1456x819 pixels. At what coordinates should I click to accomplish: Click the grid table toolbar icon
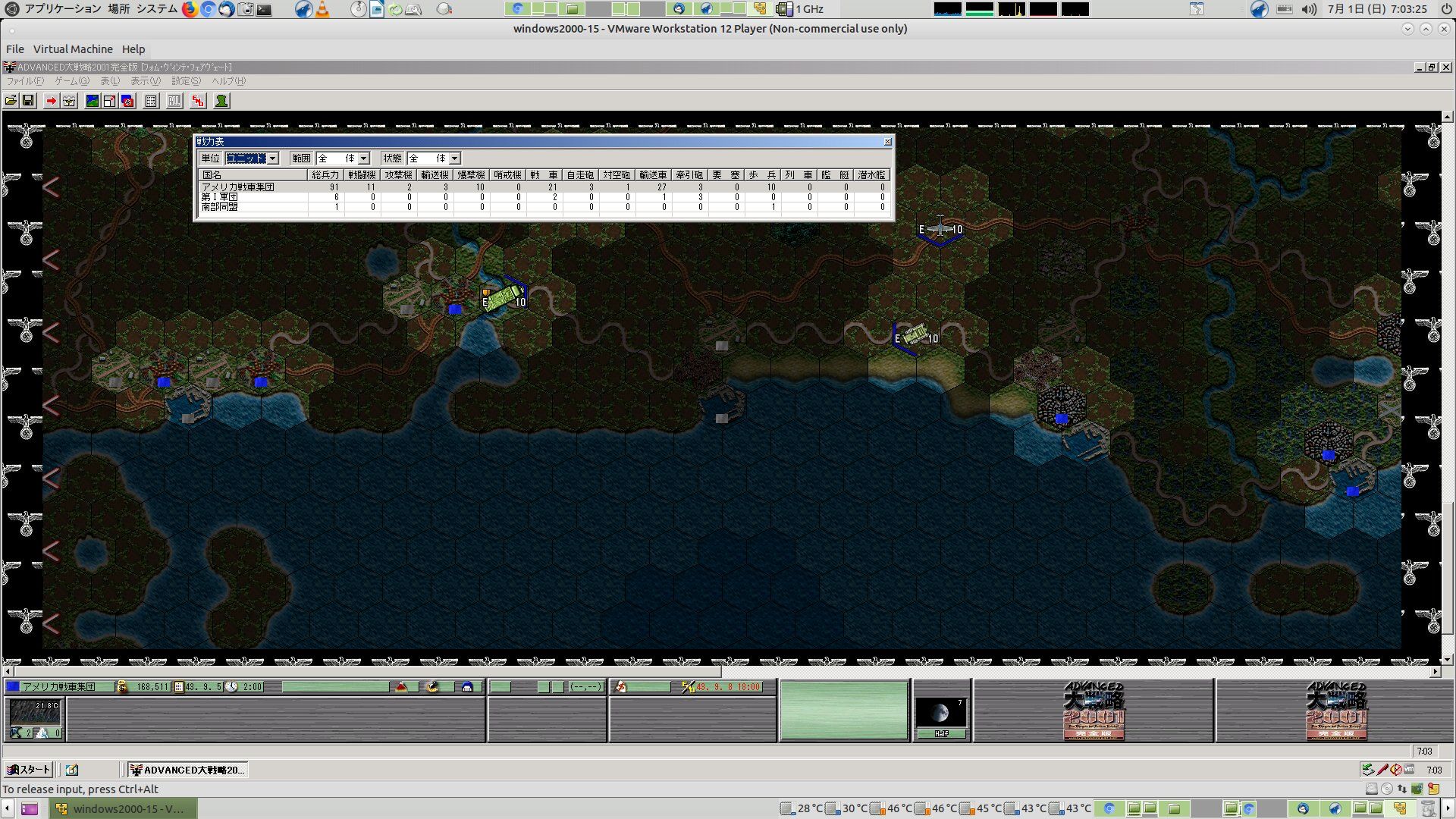point(151,101)
